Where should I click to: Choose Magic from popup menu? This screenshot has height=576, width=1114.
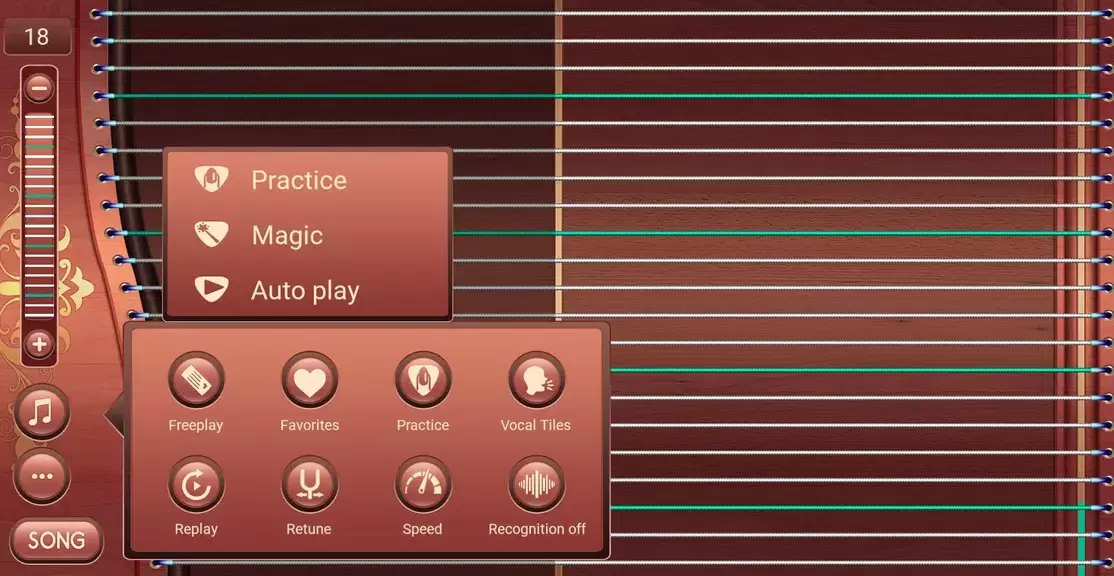(287, 235)
